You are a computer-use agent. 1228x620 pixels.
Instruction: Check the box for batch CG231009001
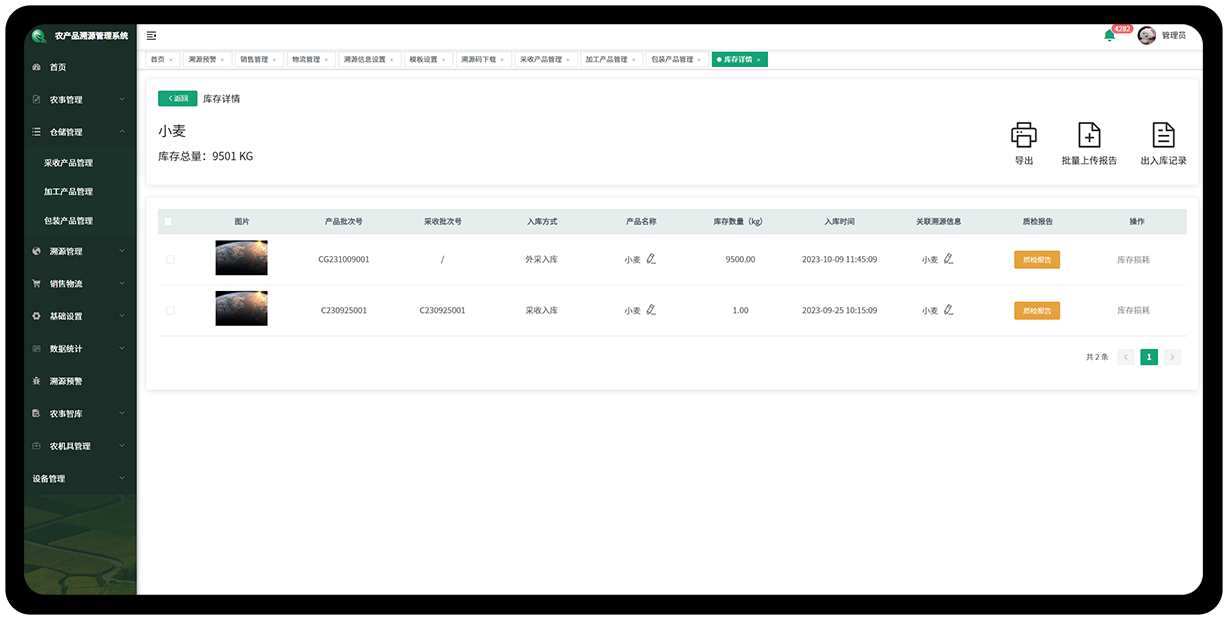(x=170, y=259)
